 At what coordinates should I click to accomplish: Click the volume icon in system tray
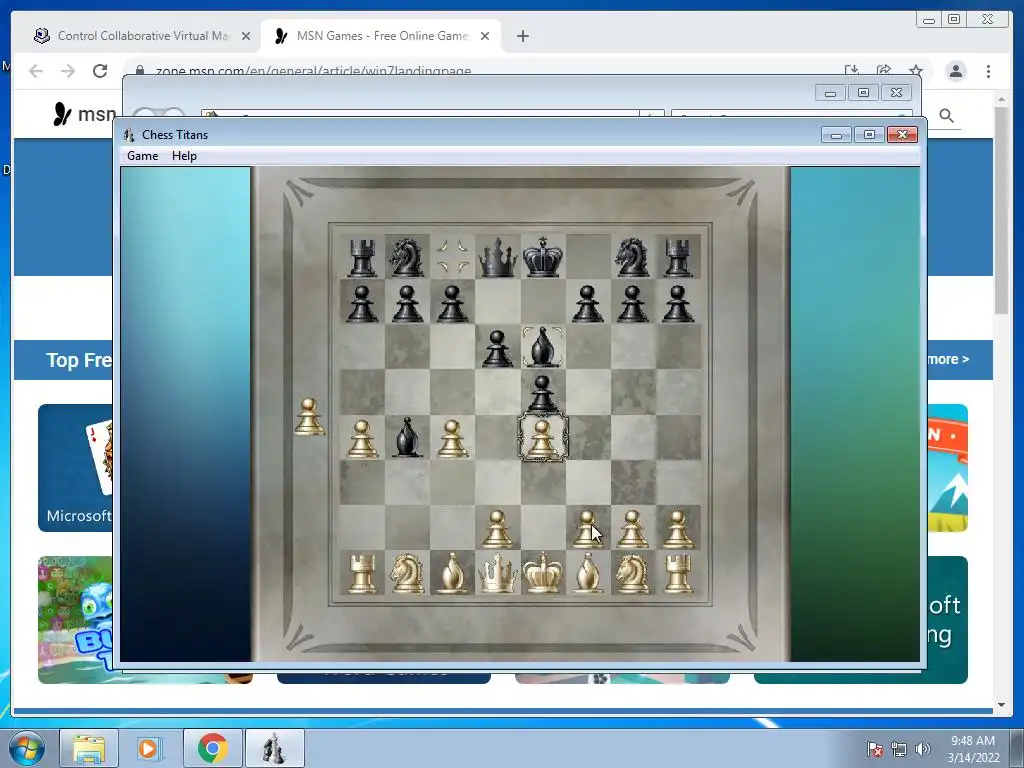pyautogui.click(x=923, y=749)
